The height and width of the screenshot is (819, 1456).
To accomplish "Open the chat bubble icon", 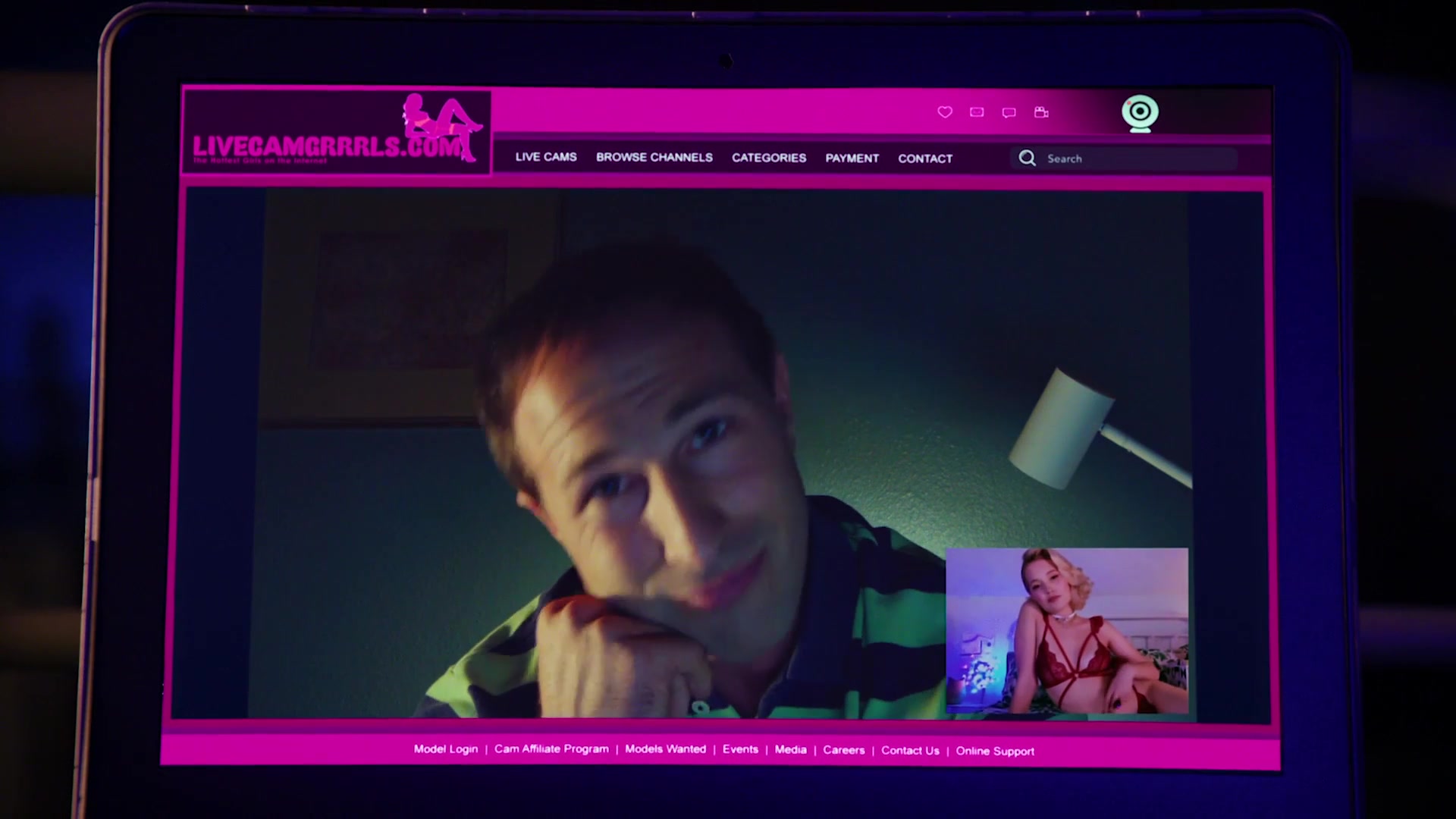I will pos(1009,113).
